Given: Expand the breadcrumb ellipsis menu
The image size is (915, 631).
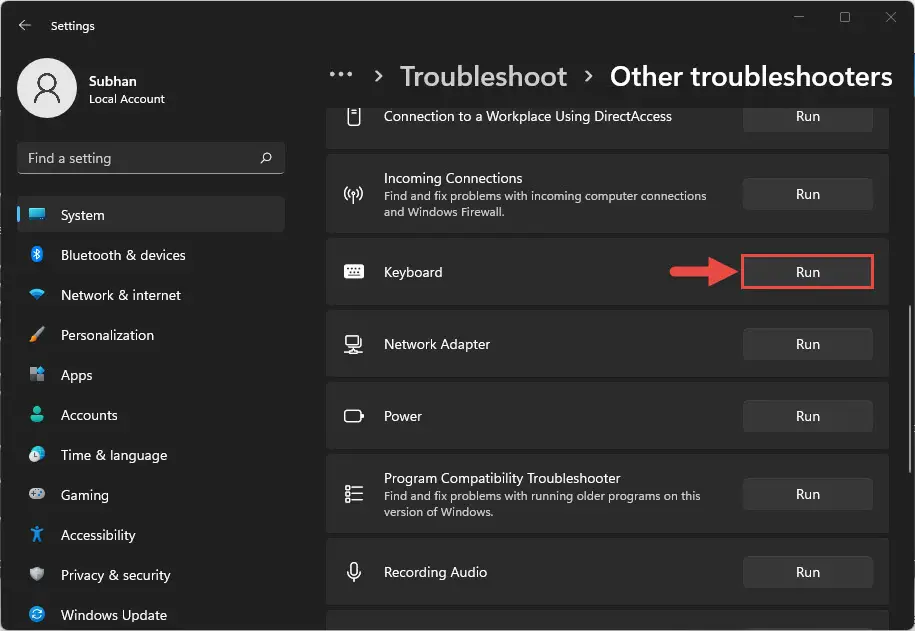Looking at the screenshot, I should click(x=341, y=74).
